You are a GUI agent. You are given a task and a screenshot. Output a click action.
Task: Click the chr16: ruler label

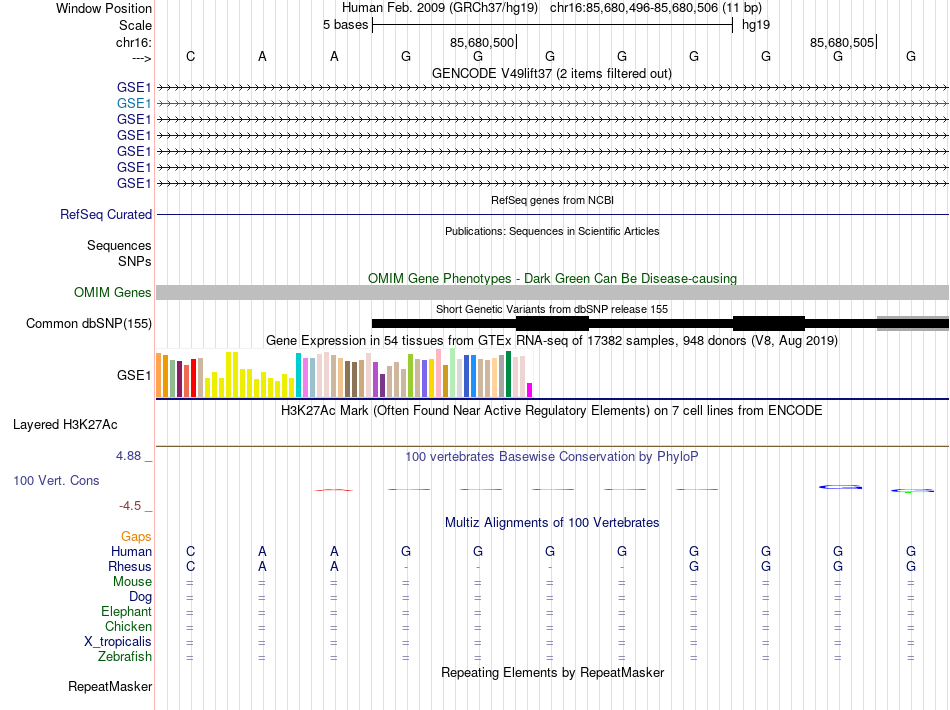pos(134,42)
